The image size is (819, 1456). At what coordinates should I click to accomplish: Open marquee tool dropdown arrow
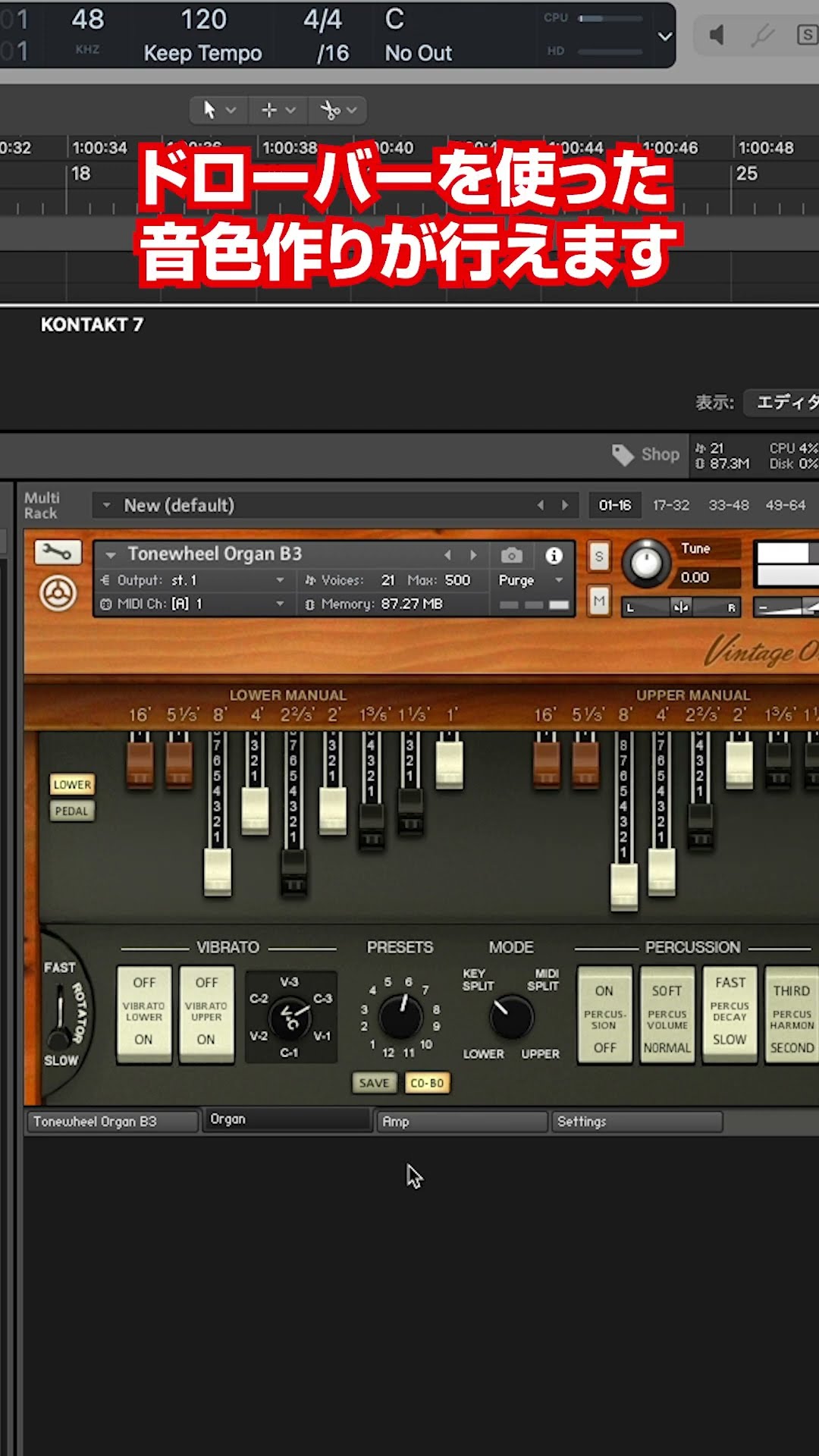pos(290,110)
